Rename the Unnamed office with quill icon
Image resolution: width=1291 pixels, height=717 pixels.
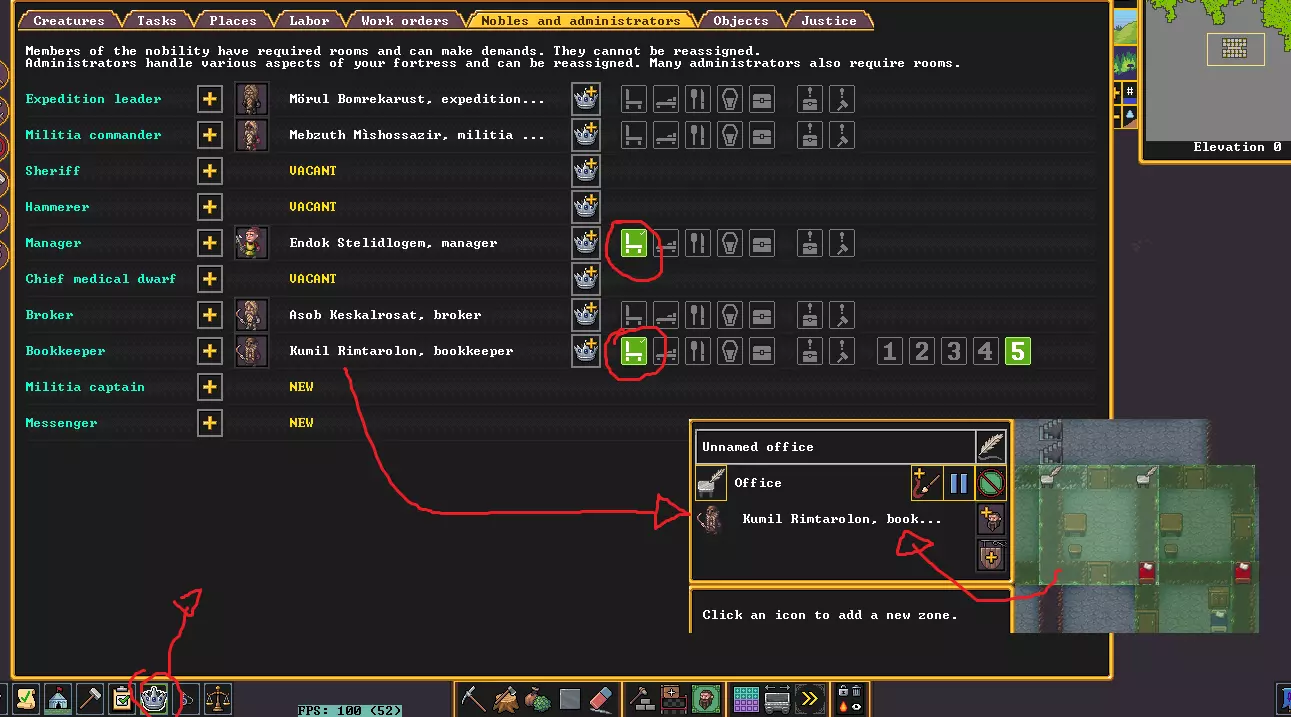(991, 447)
